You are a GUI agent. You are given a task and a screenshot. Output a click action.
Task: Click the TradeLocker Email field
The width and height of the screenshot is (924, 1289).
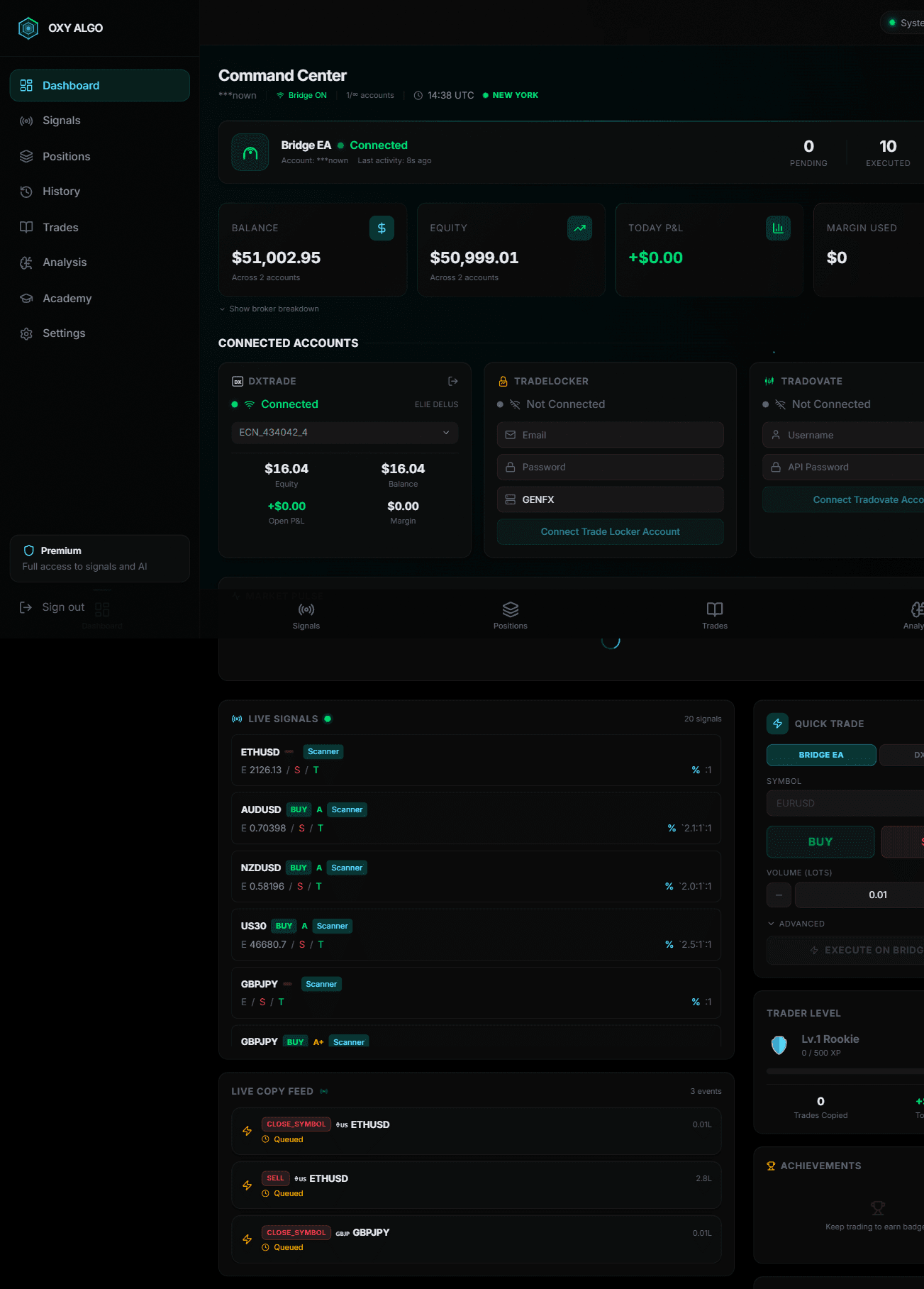tap(610, 435)
